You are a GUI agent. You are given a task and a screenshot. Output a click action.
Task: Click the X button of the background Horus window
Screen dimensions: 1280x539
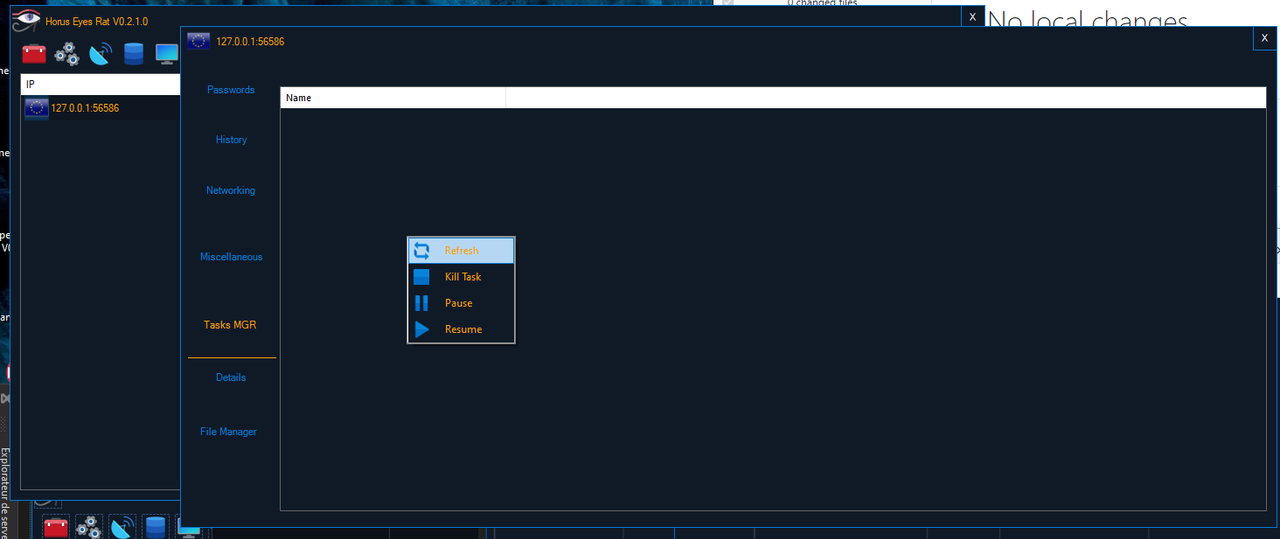tap(972, 17)
